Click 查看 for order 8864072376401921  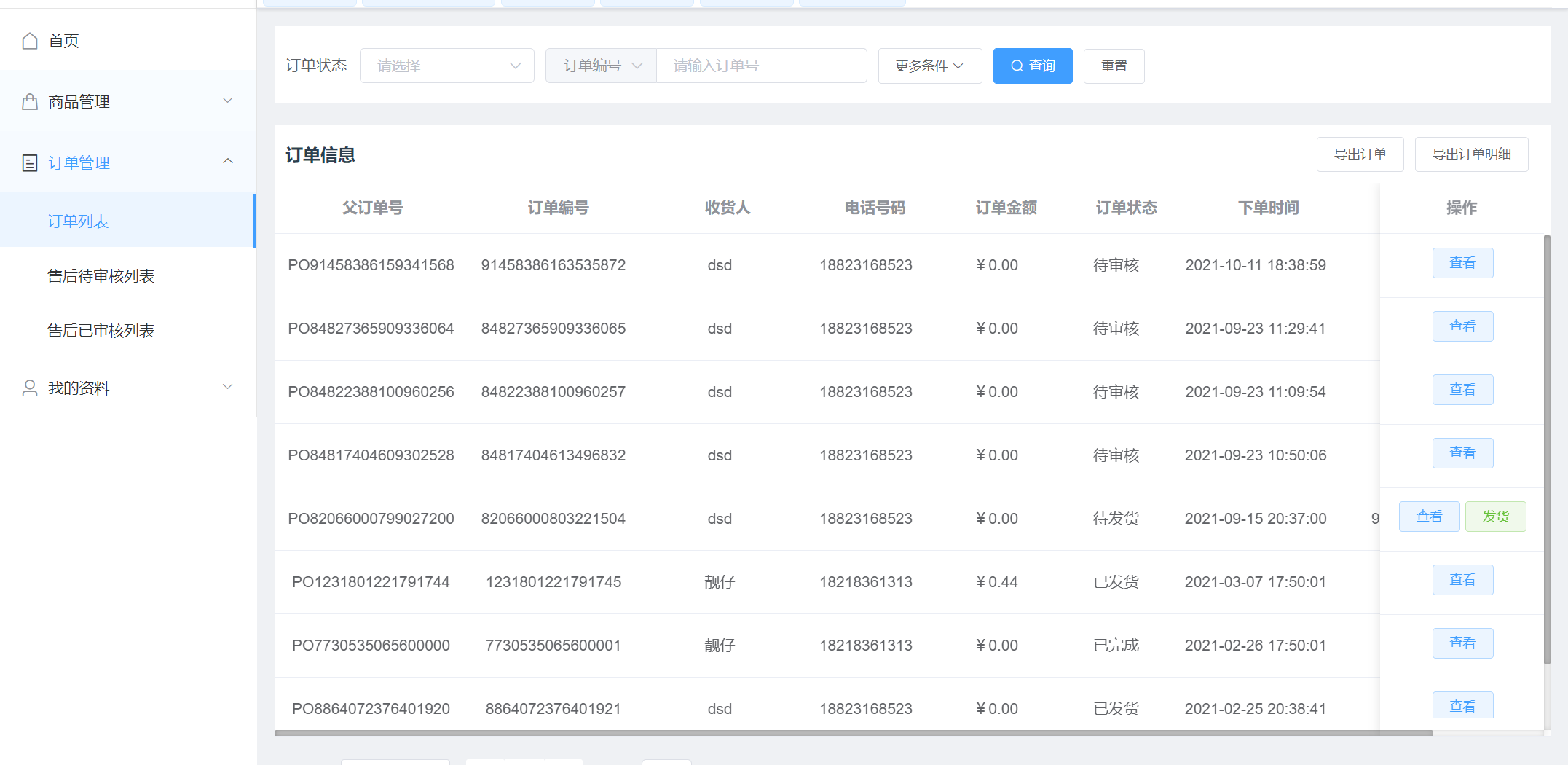[1462, 705]
